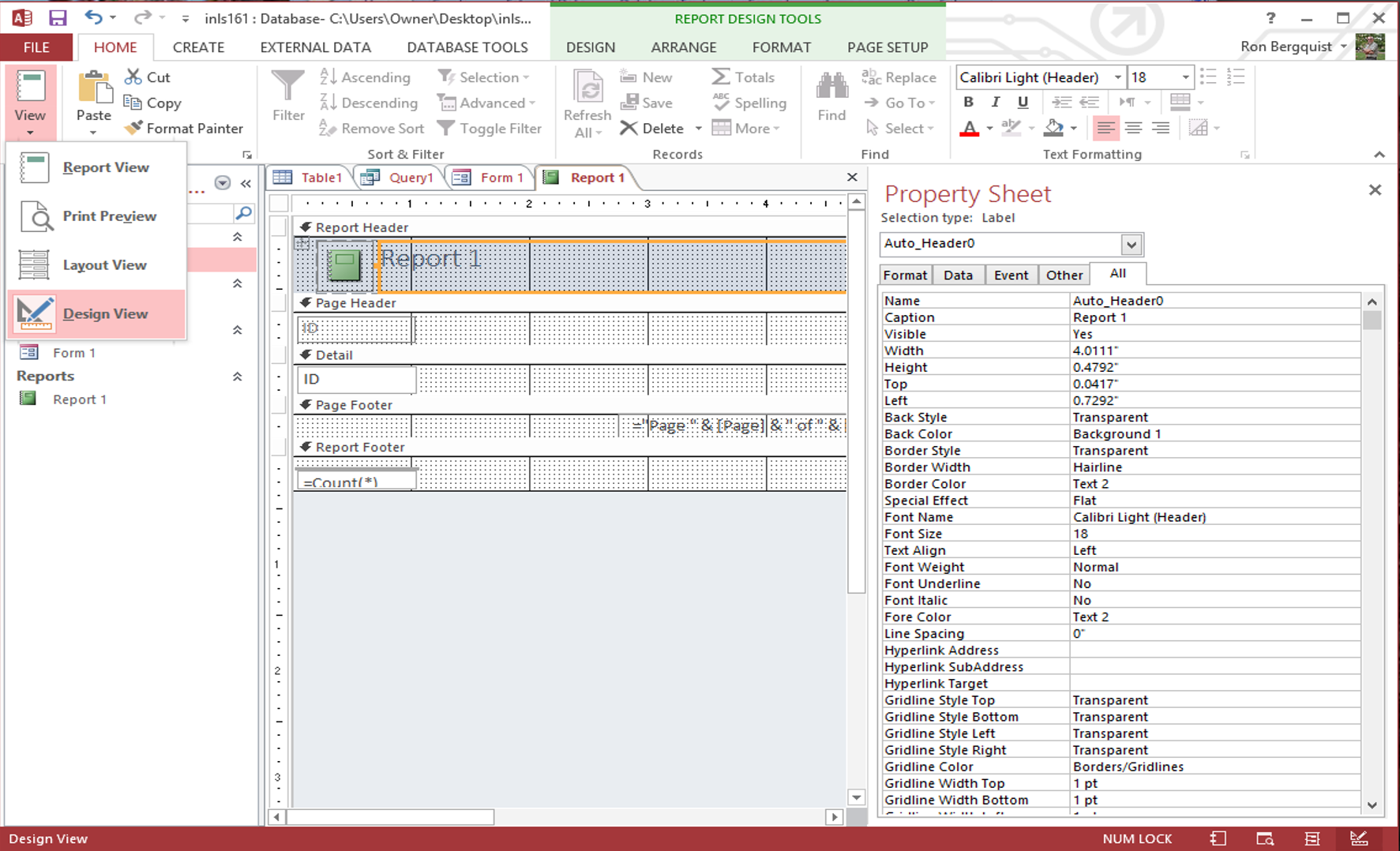1400x851 pixels.
Task: Click the Spelling button
Action: pyautogui.click(x=749, y=103)
